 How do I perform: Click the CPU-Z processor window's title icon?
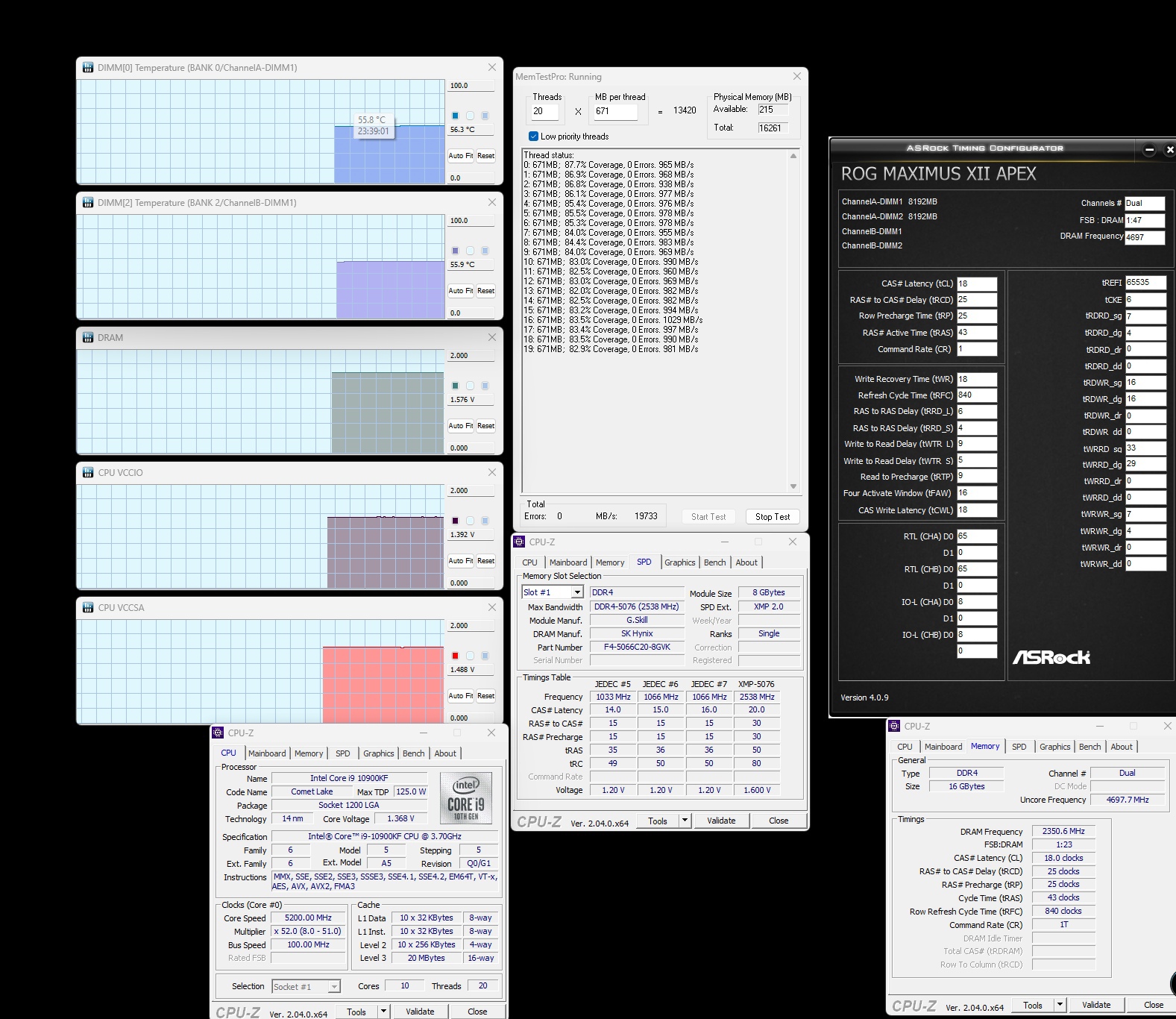pyautogui.click(x=218, y=733)
